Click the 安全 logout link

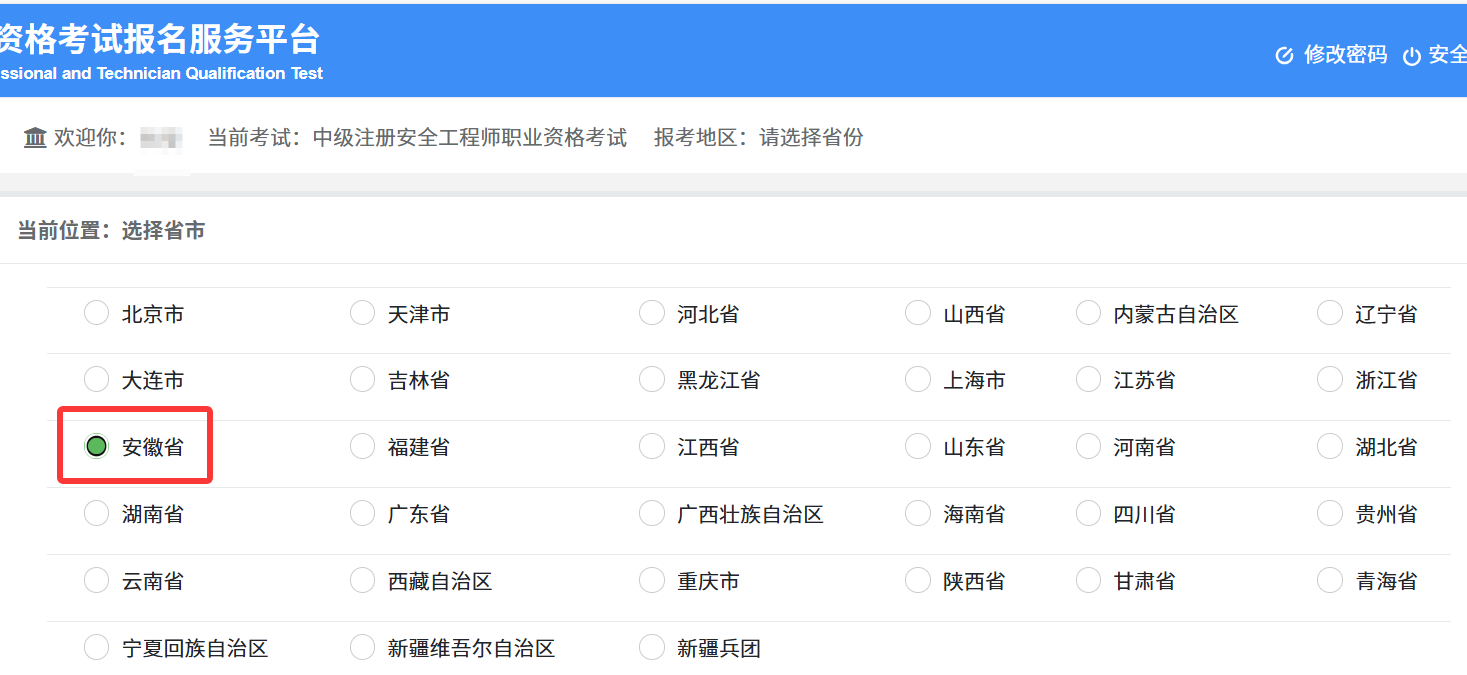1447,56
